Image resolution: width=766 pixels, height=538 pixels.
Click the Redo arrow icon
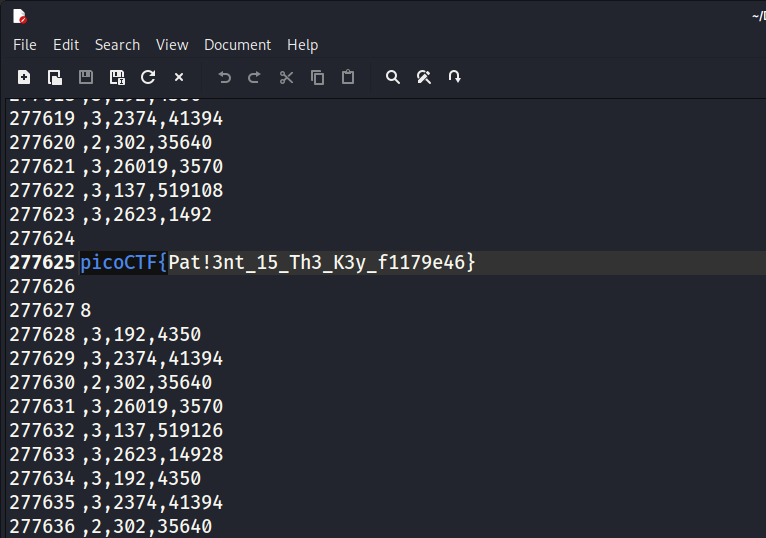pyautogui.click(x=254, y=77)
